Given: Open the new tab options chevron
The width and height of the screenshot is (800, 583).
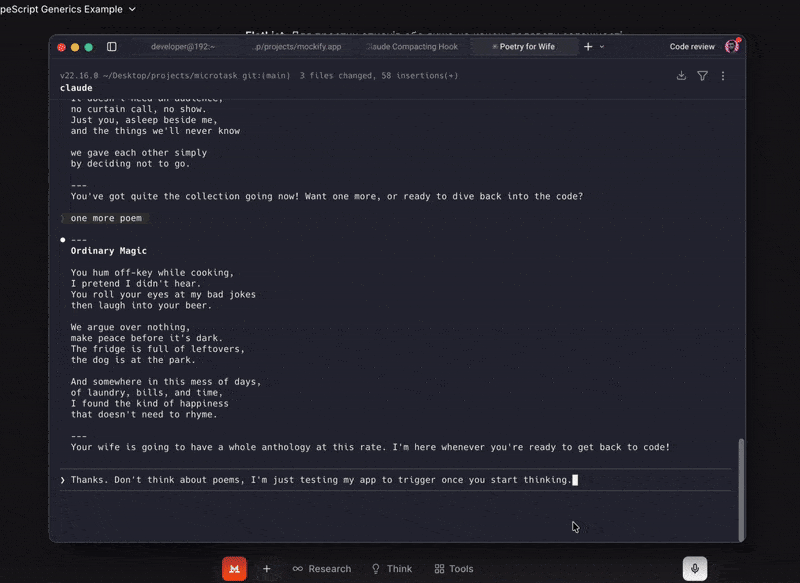Looking at the screenshot, I should coord(602,47).
